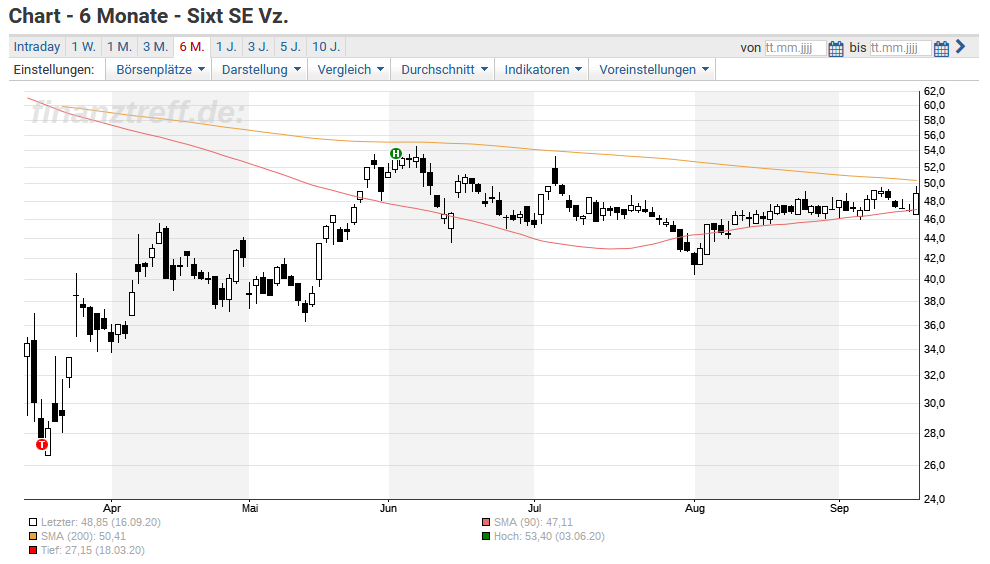Click 'Letzter: 48,85 (16.09.20)' legend text

pos(101,522)
